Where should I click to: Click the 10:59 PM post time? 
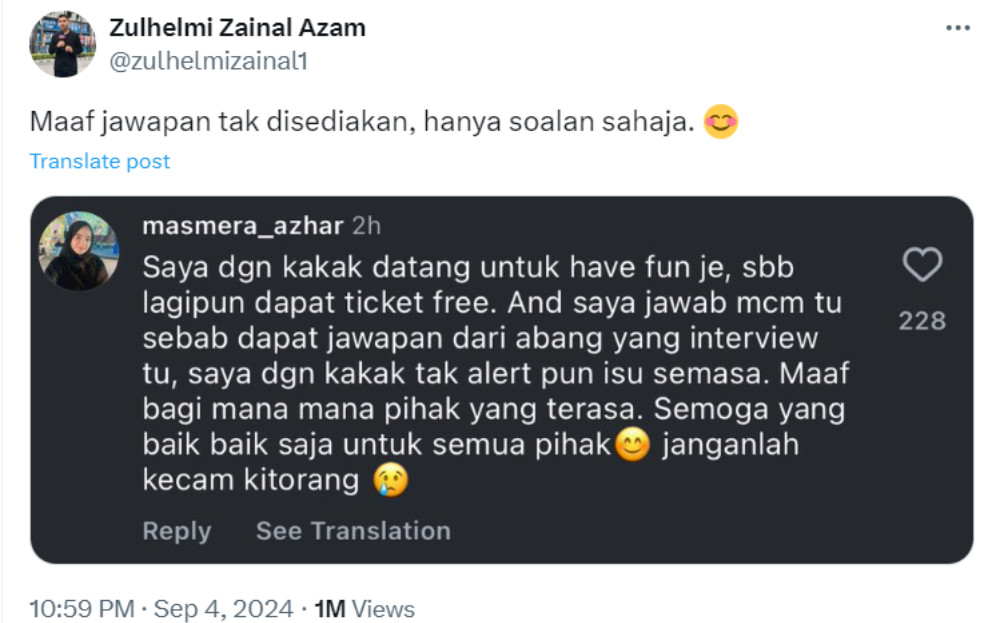[82, 609]
